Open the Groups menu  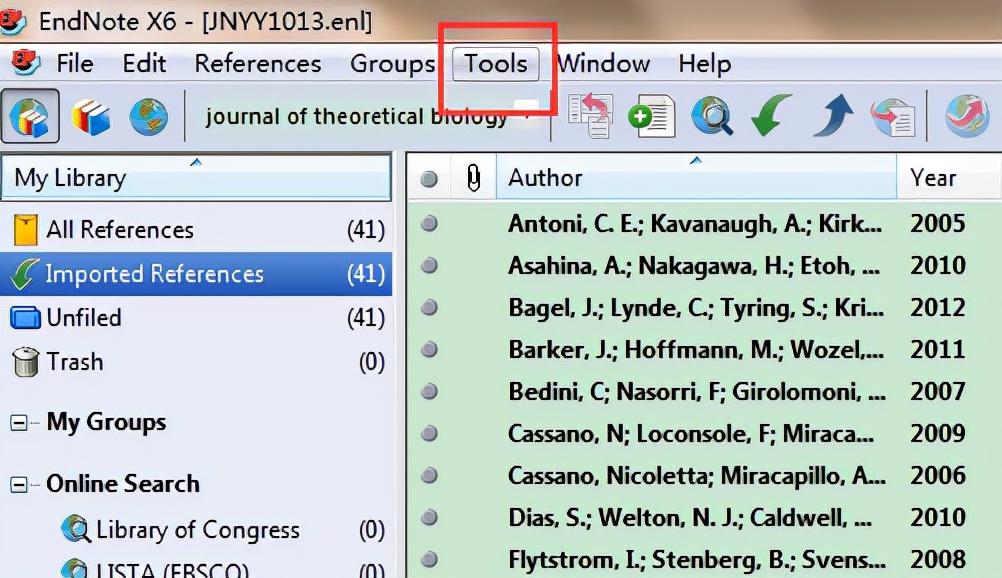click(x=392, y=63)
